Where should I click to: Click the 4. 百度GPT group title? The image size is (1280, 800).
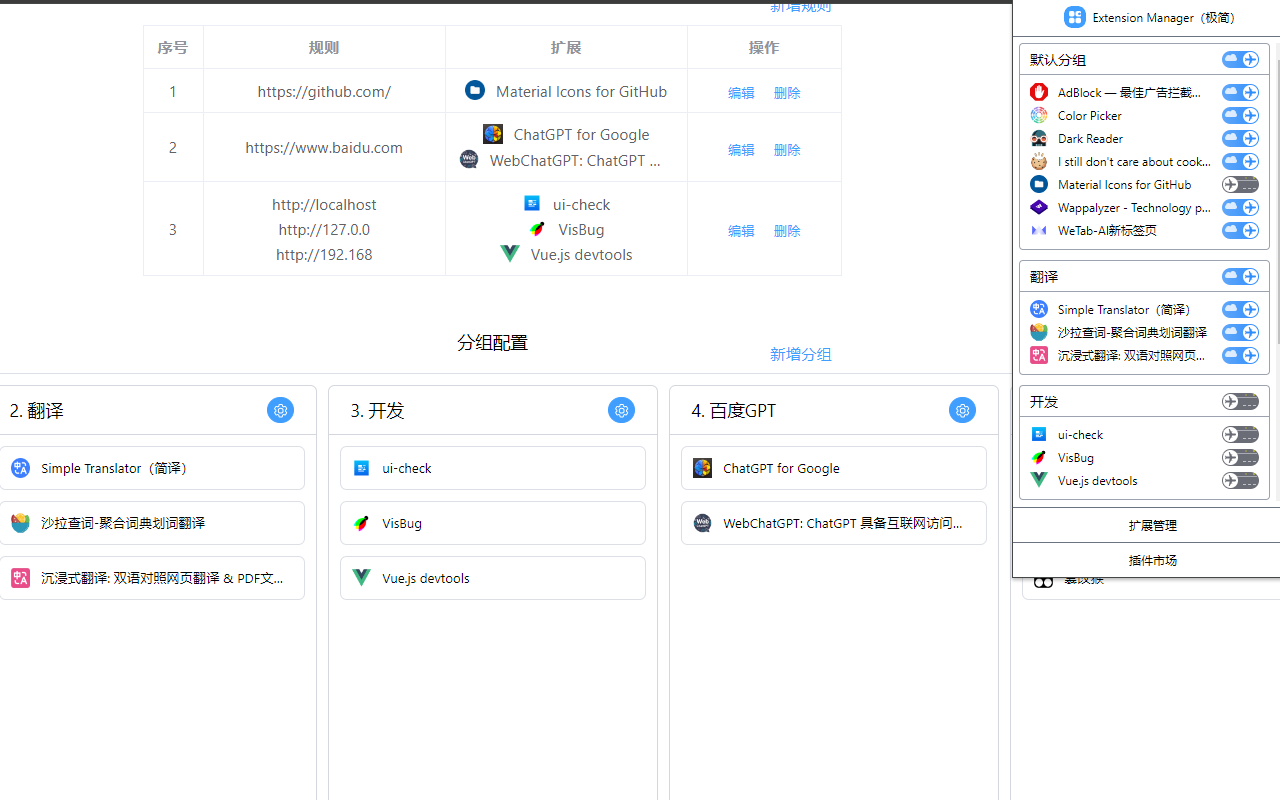[x=734, y=410]
